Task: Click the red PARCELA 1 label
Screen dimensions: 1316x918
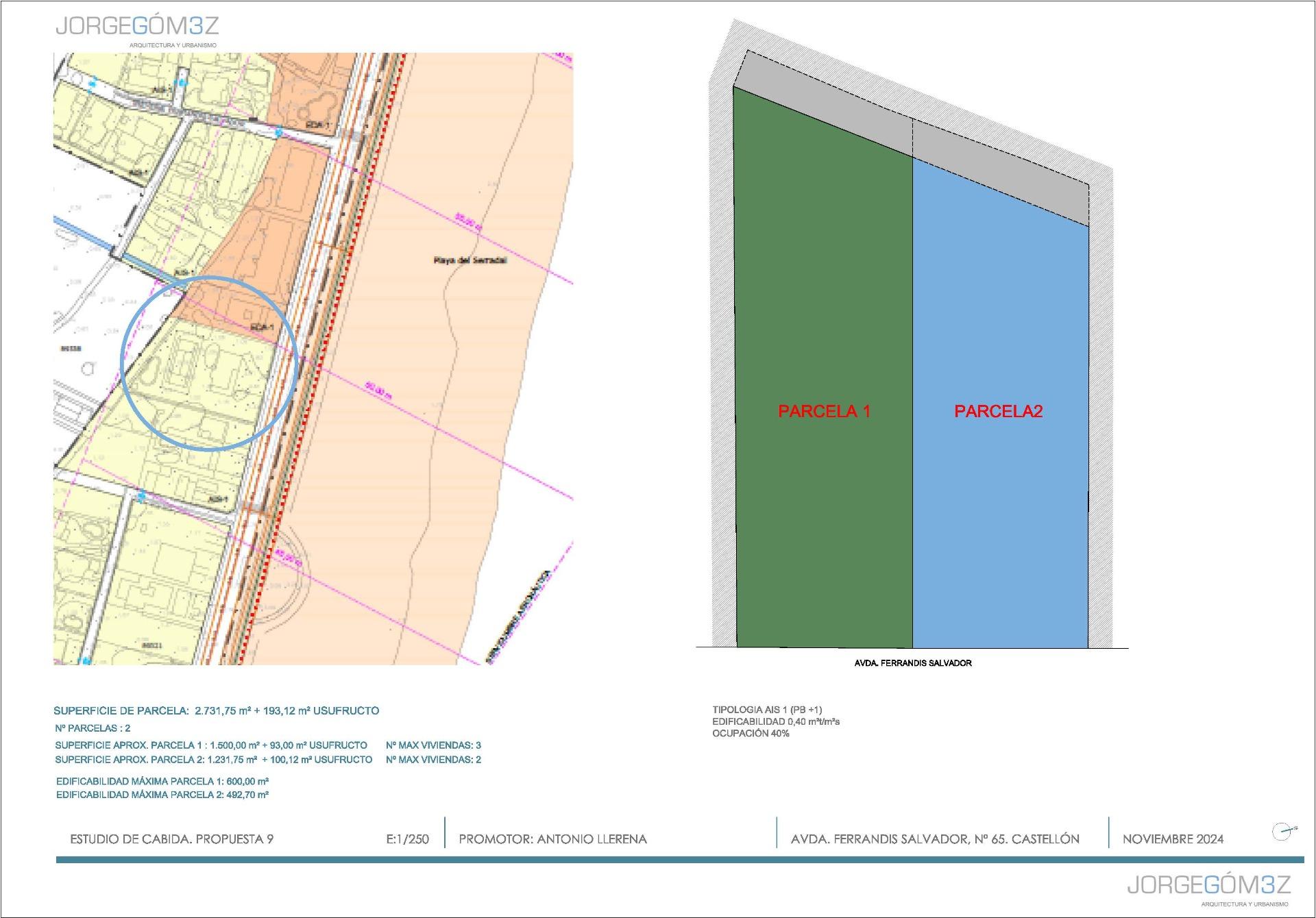Action: [x=824, y=411]
